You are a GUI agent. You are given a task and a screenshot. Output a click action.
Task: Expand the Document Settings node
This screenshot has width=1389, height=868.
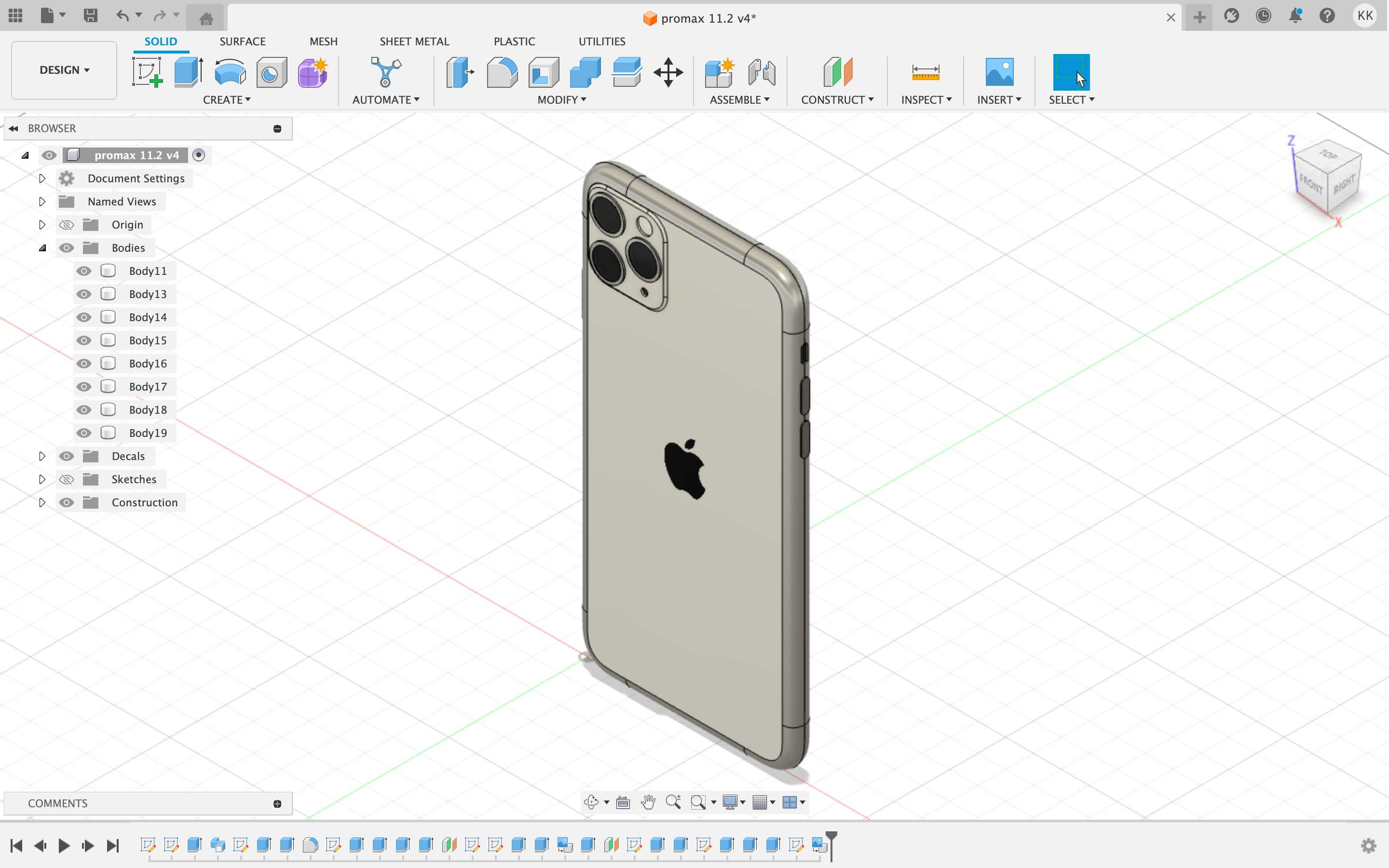(42, 178)
